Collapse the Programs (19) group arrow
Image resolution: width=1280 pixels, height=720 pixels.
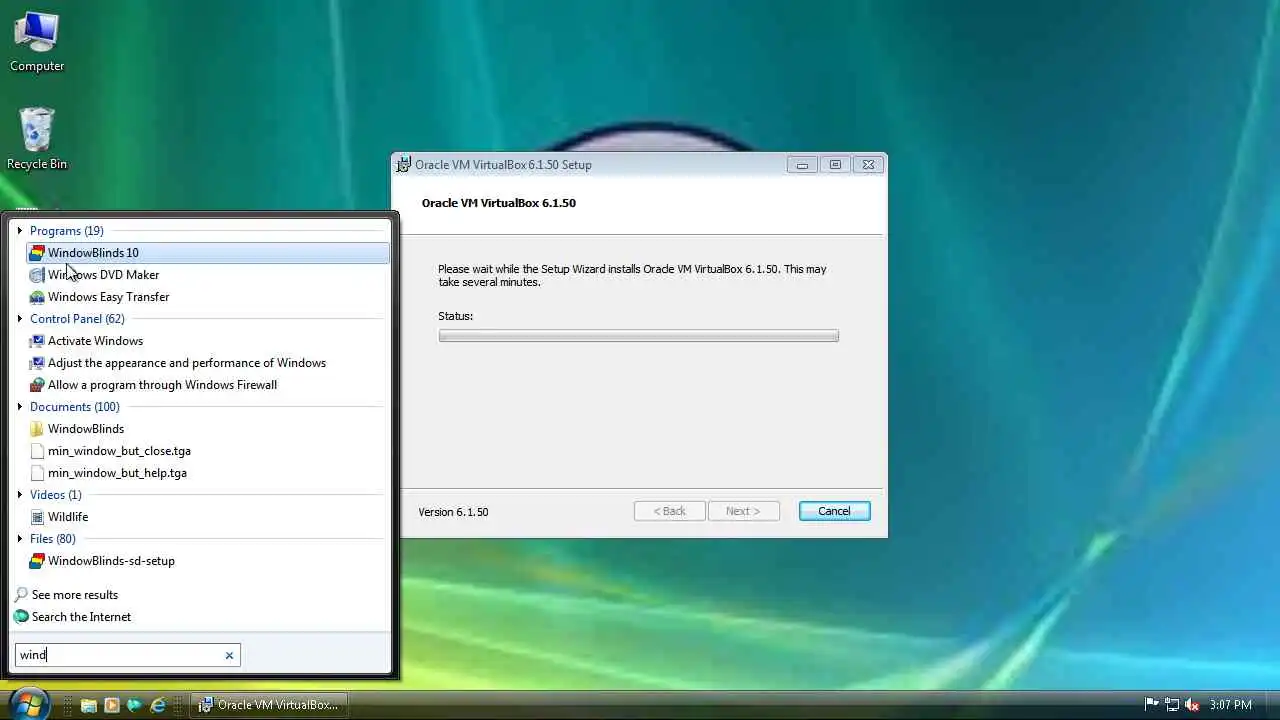20,231
